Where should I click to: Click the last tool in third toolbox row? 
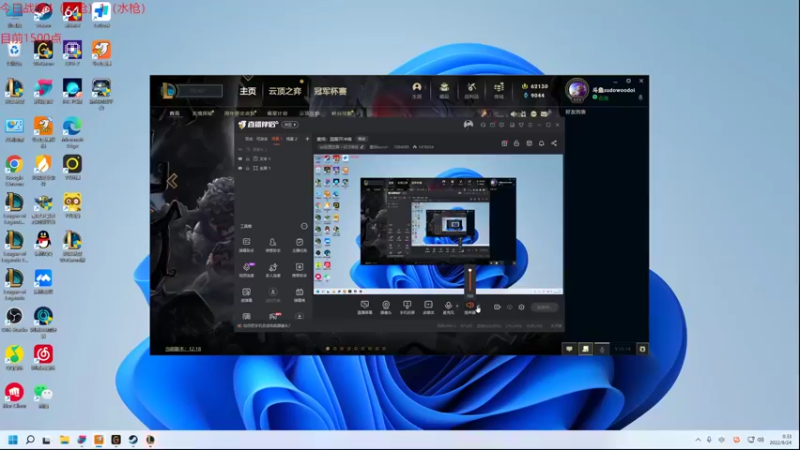299,294
